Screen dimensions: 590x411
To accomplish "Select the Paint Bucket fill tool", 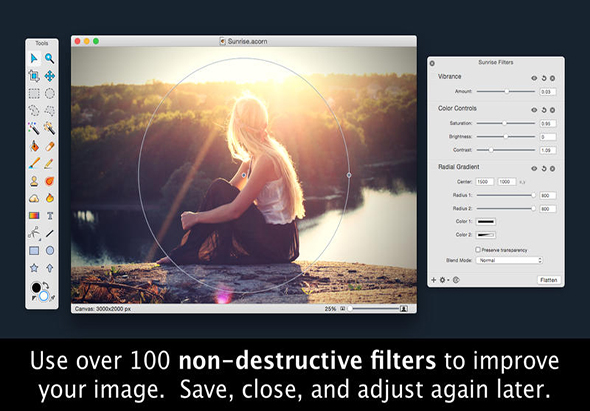I will (34, 146).
